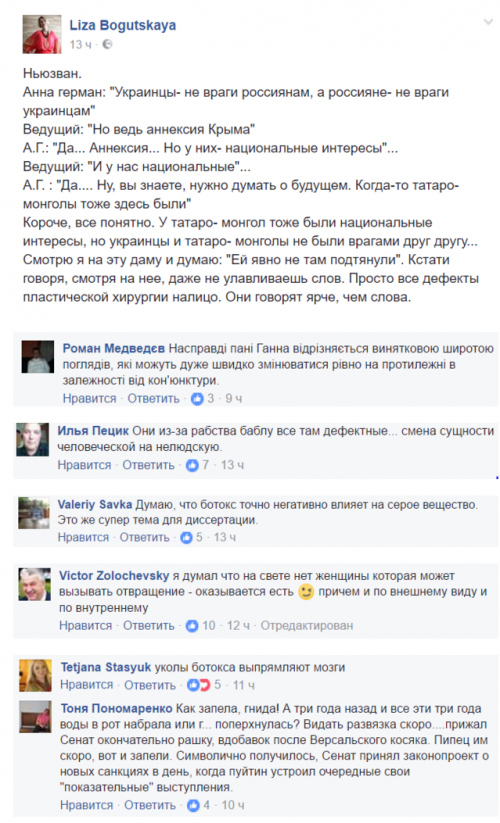
Task: Like Роман Медведев's comment via Нравится
Action: pos(89,399)
